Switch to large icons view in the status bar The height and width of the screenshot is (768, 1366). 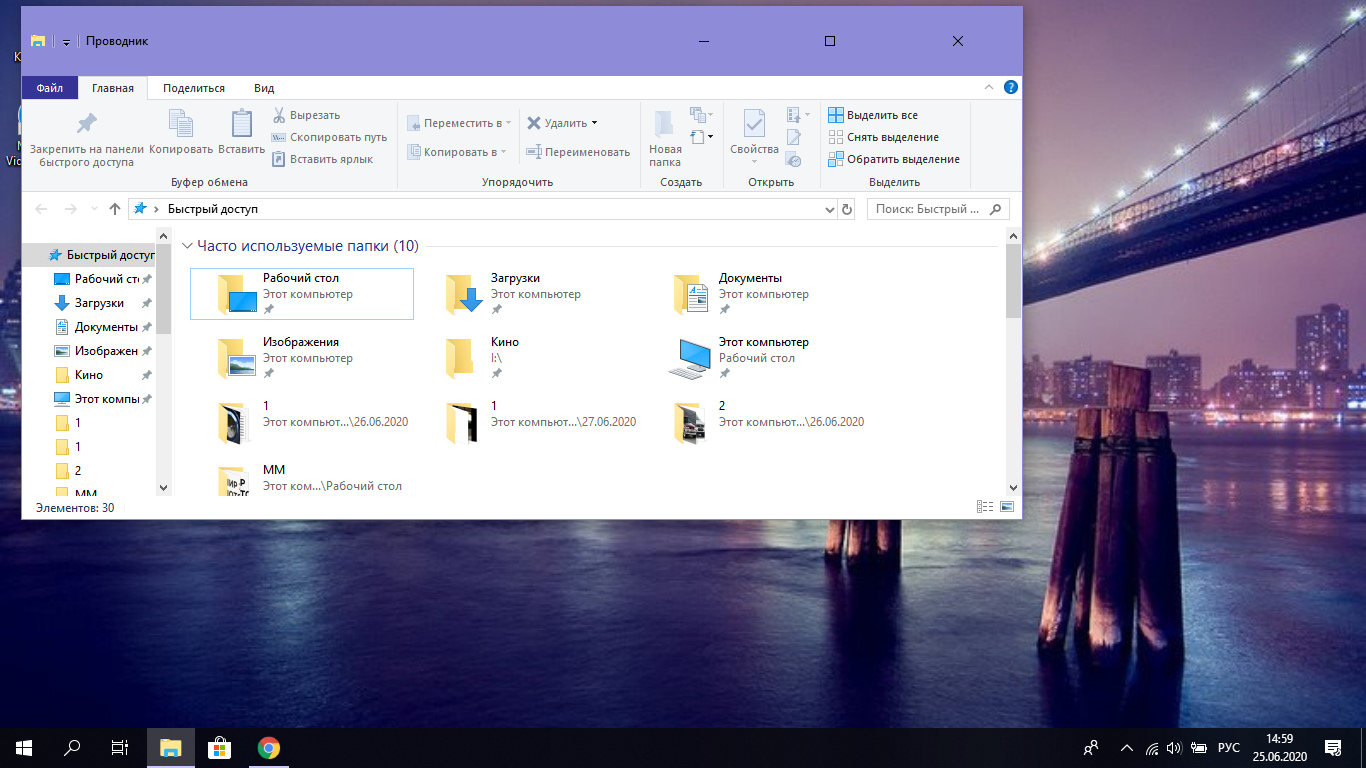point(1007,507)
